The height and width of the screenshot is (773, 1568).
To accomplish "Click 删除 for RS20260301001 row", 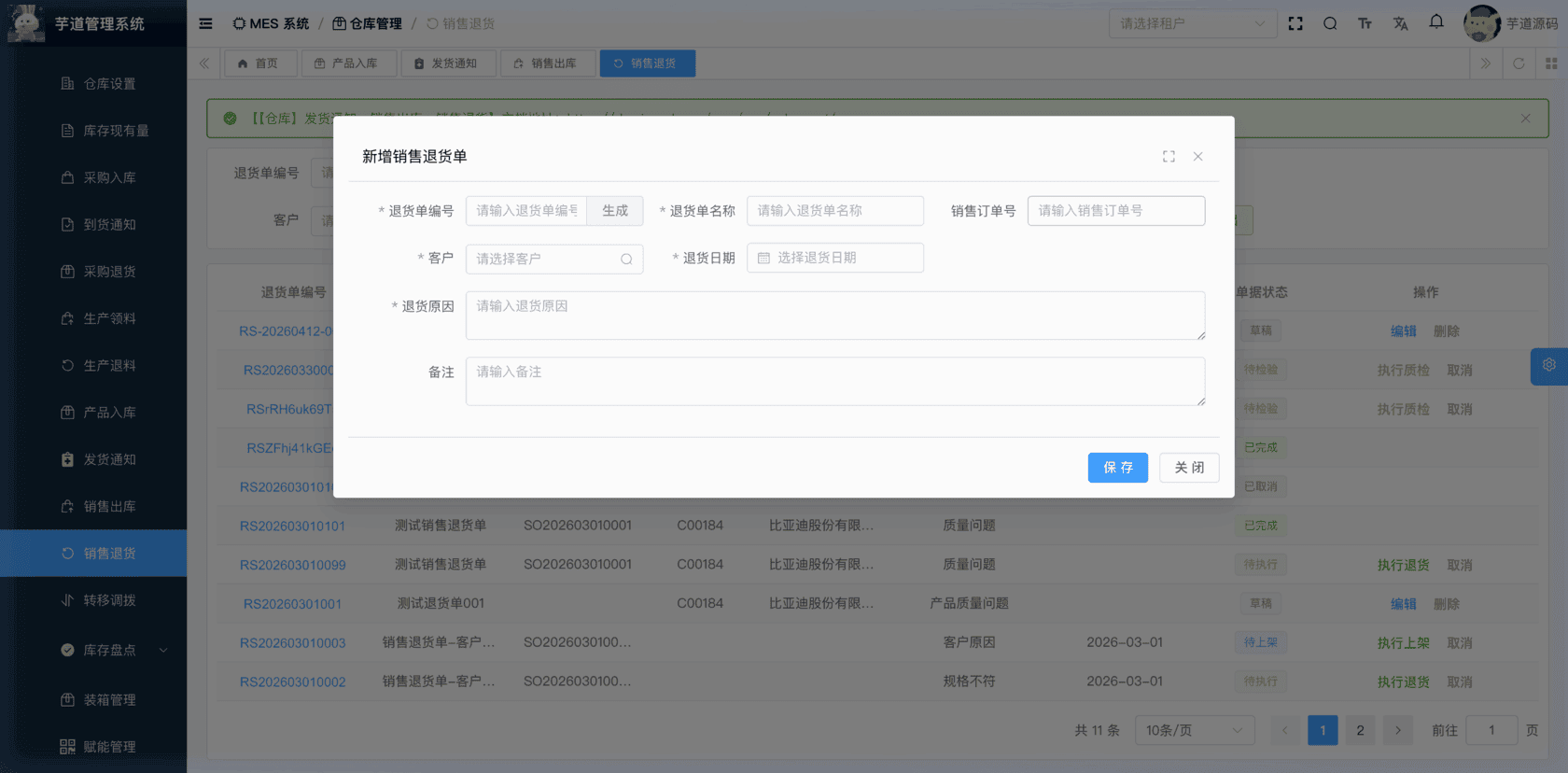I will coord(1446,604).
